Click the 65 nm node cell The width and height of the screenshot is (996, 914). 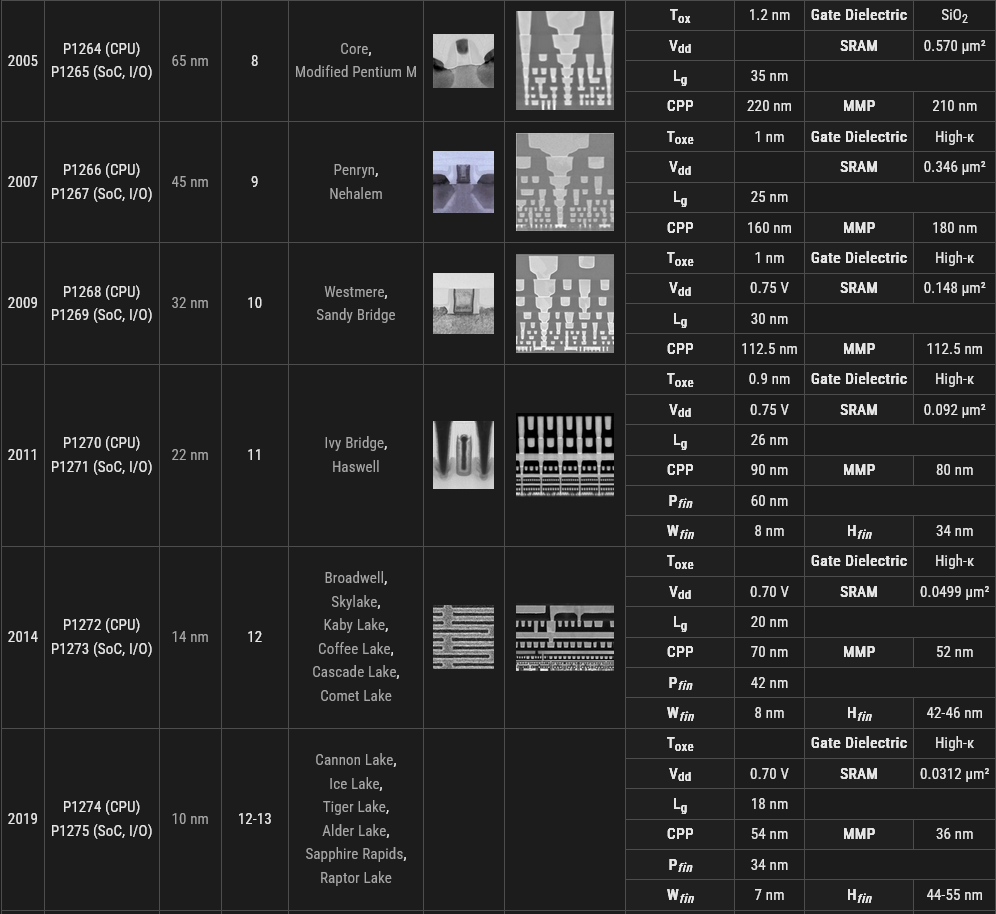pos(190,61)
